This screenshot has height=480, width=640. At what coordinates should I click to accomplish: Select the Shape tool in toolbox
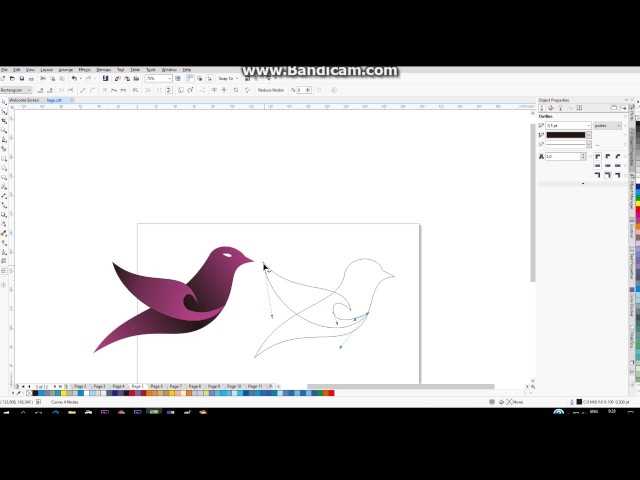point(4,111)
